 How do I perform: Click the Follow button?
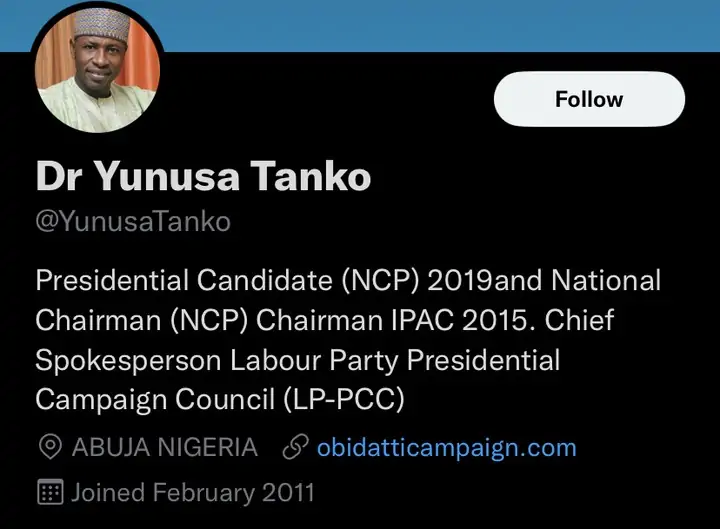pyautogui.click(x=589, y=99)
